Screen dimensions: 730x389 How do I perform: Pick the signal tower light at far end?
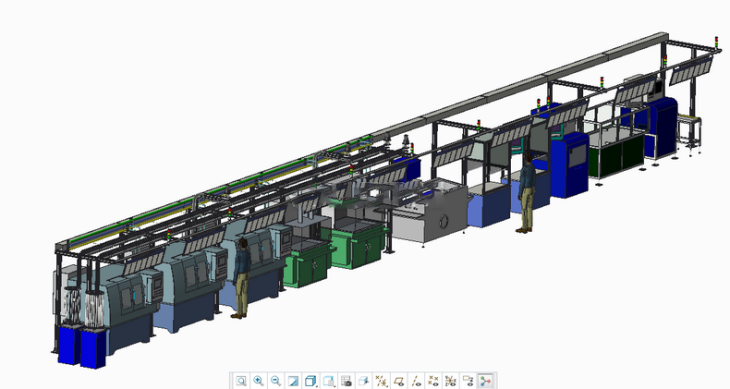pos(716,42)
